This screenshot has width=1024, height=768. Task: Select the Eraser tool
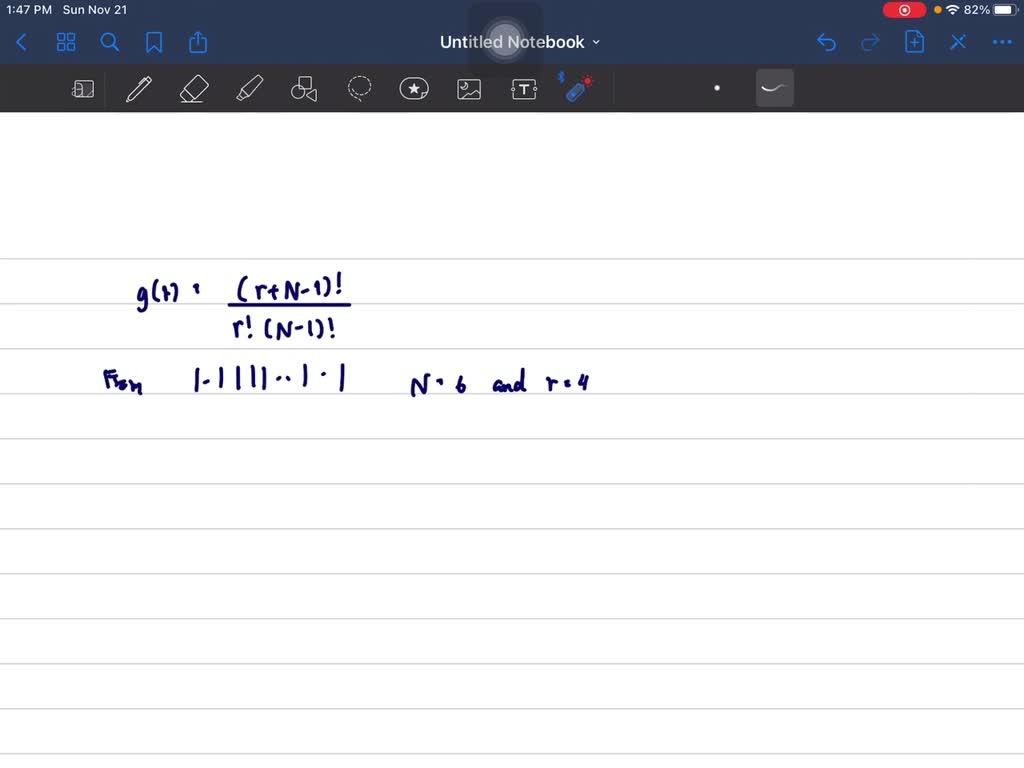point(193,88)
